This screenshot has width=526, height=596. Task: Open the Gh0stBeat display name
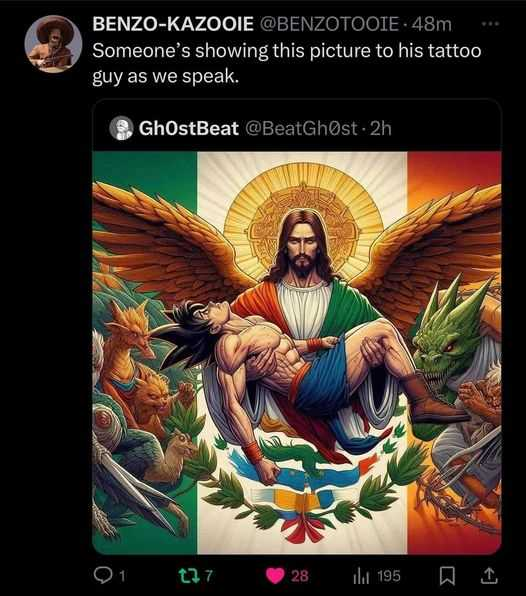(x=189, y=128)
